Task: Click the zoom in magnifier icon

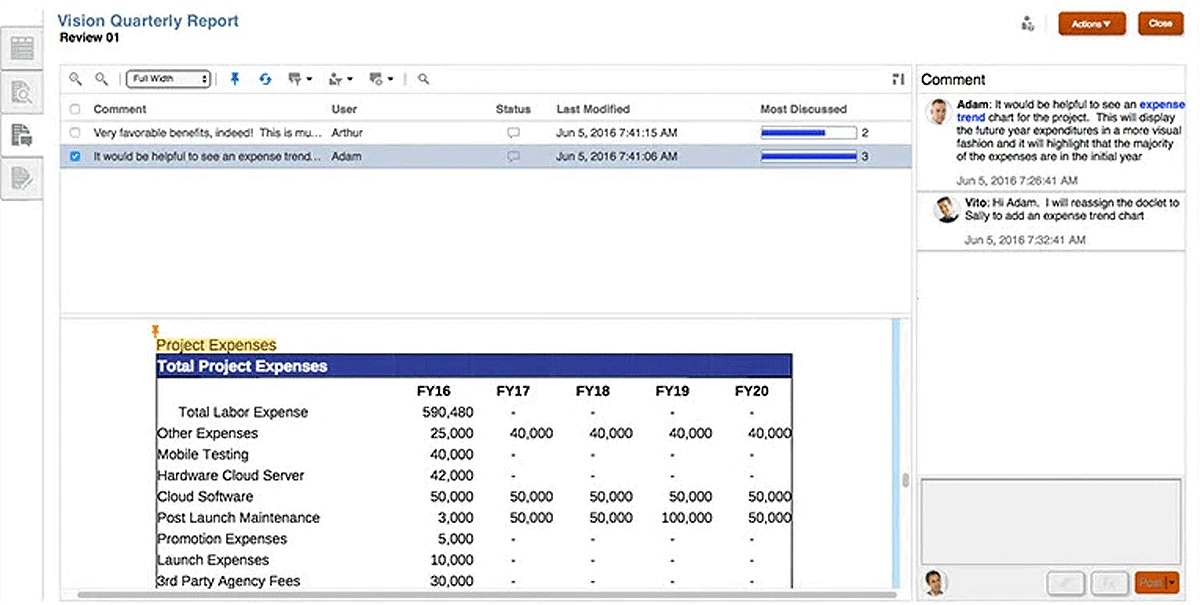Action: (75, 79)
